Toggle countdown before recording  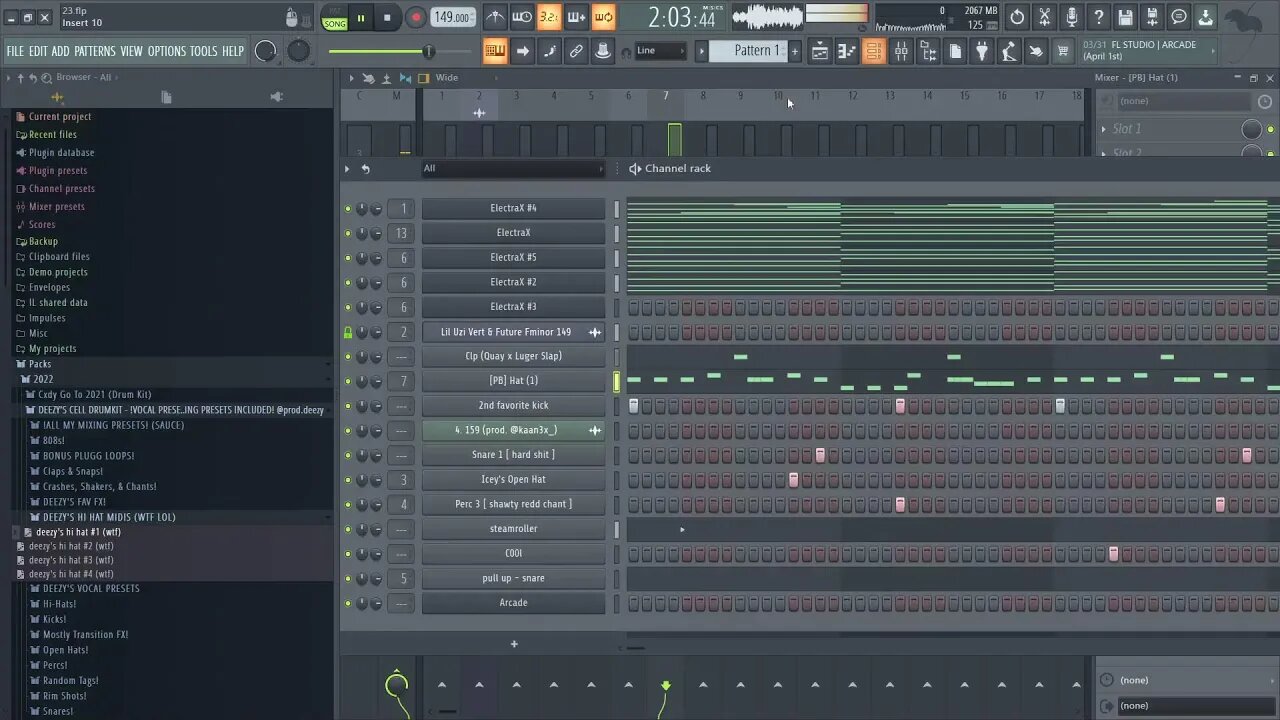549,17
